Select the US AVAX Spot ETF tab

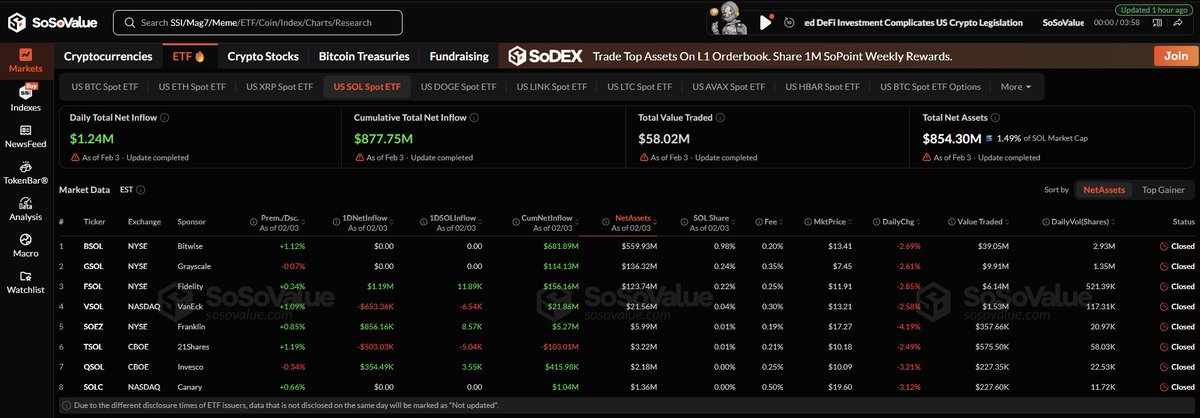coord(727,87)
